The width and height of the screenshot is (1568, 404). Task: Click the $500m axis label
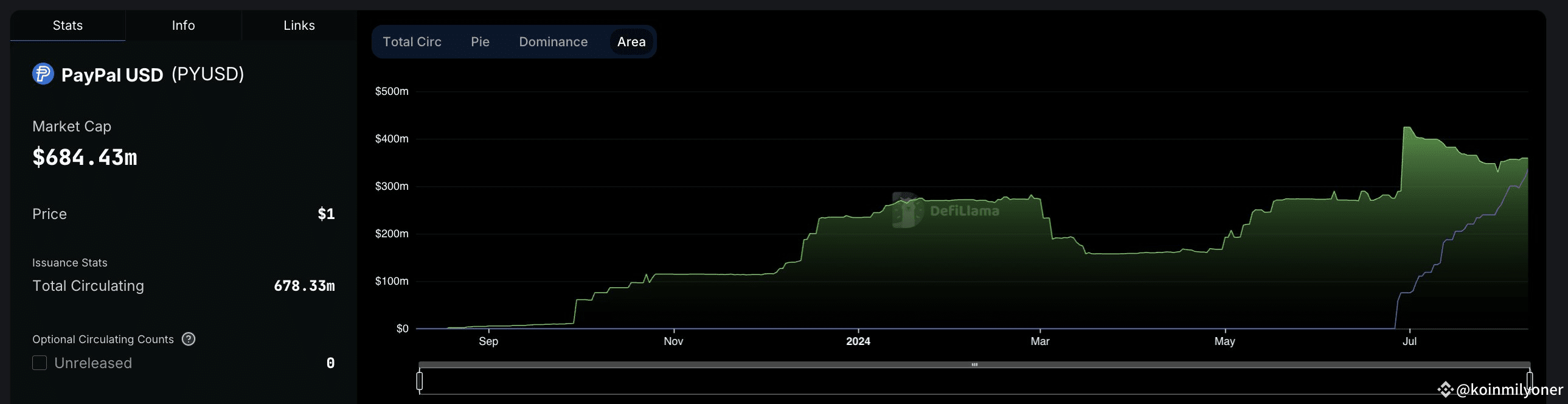pos(391,91)
